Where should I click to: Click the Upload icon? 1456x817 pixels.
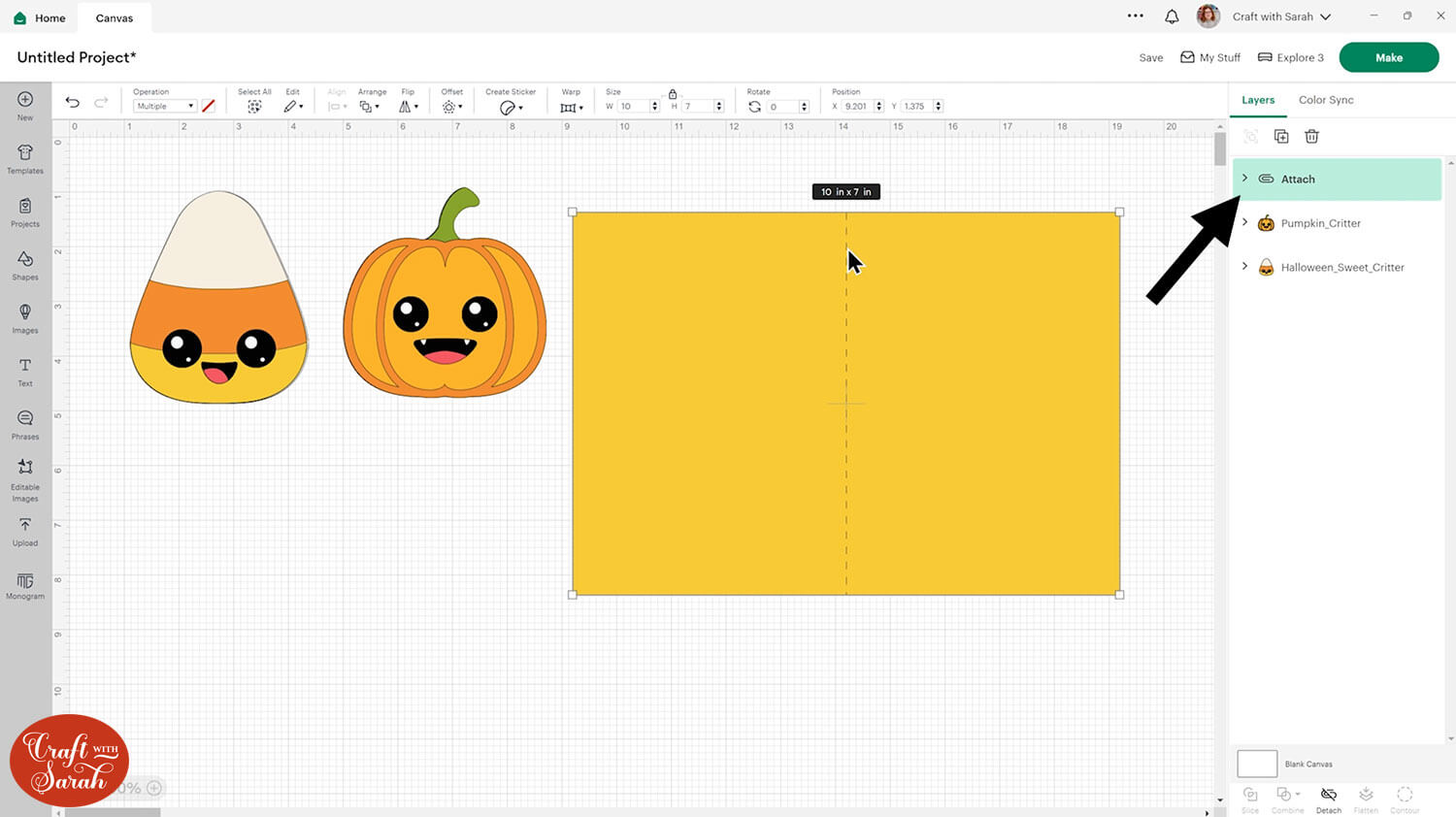click(25, 530)
